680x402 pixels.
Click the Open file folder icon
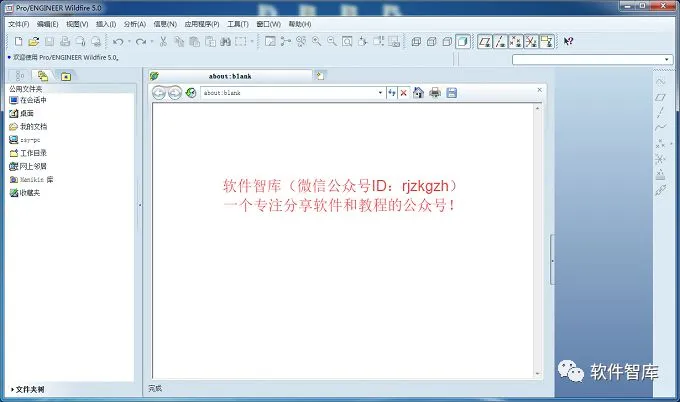[x=33, y=41]
